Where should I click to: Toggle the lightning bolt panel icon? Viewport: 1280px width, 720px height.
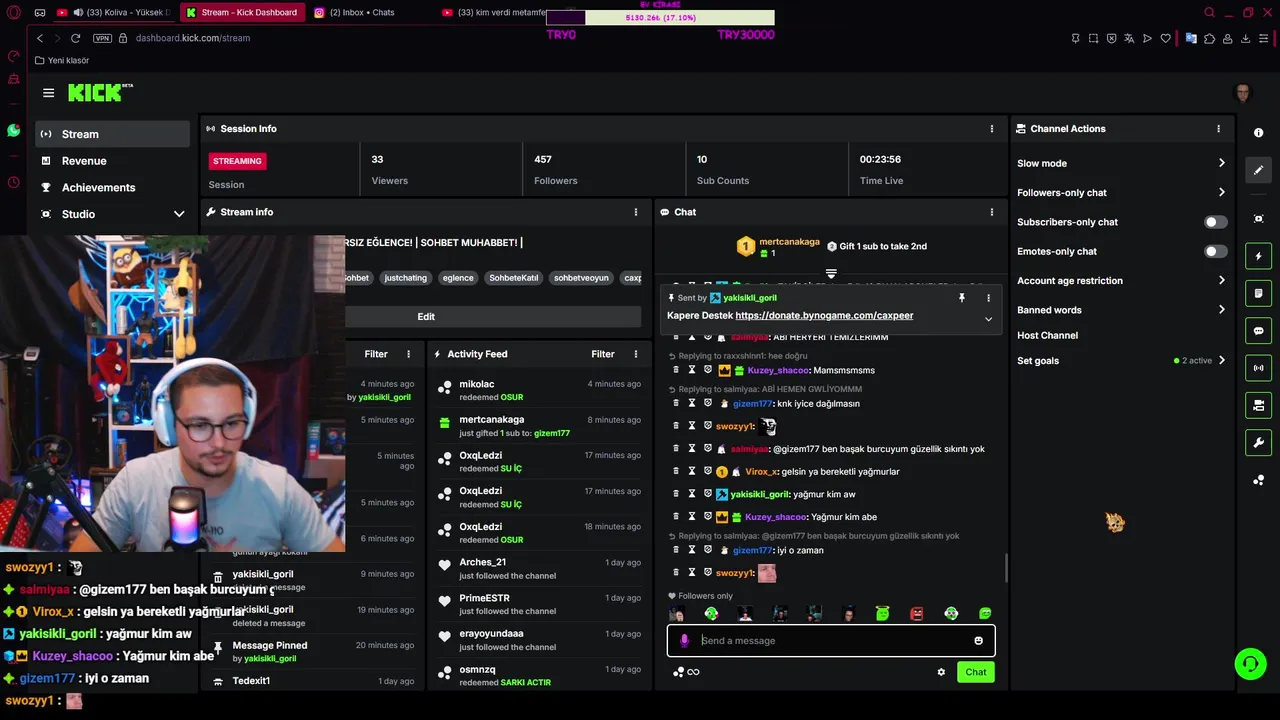tap(1258, 256)
